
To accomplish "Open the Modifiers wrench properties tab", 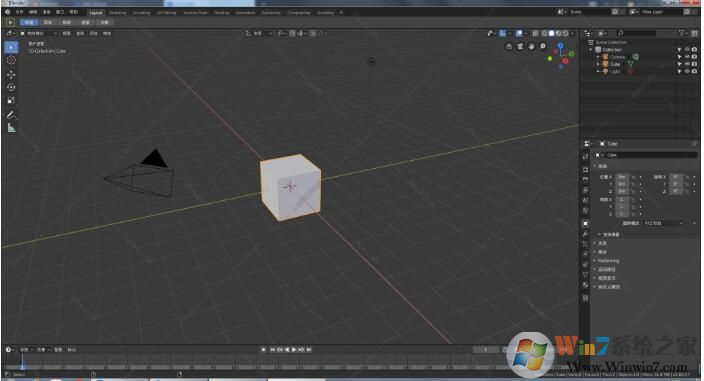I will [585, 234].
